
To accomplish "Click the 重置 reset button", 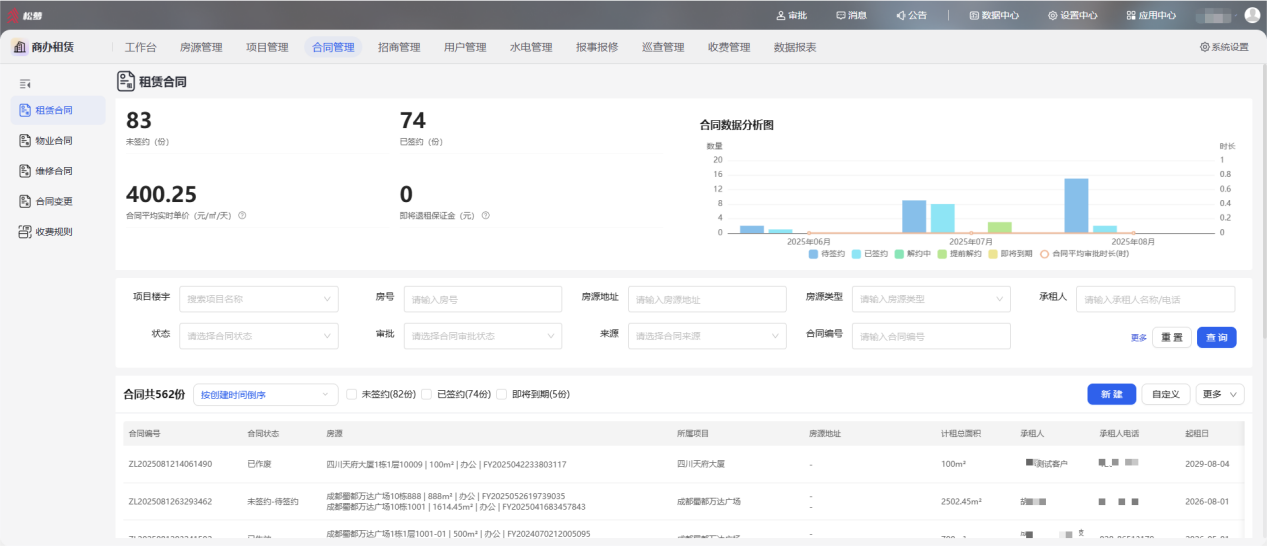I will [x=1172, y=337].
